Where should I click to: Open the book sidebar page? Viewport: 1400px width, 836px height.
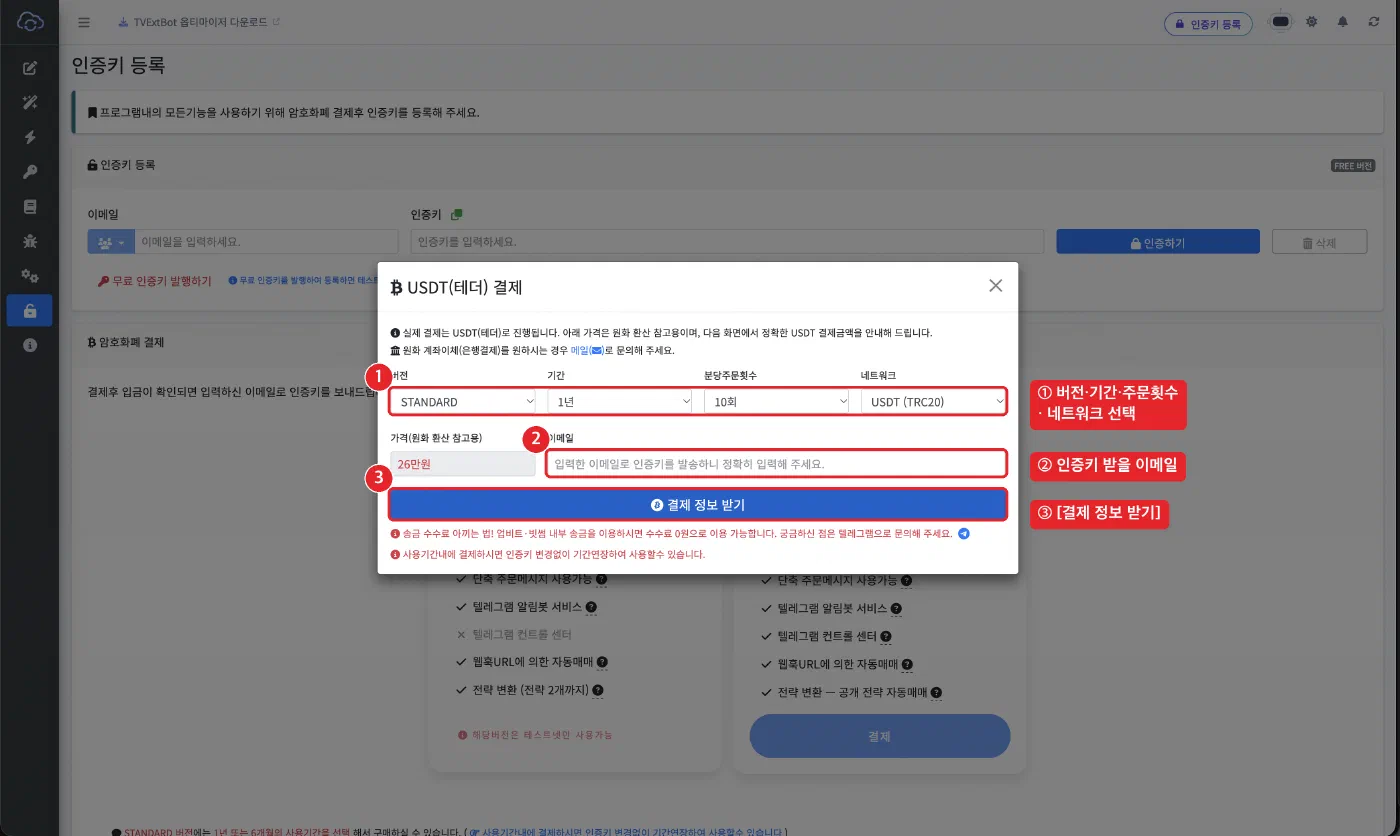click(x=30, y=207)
